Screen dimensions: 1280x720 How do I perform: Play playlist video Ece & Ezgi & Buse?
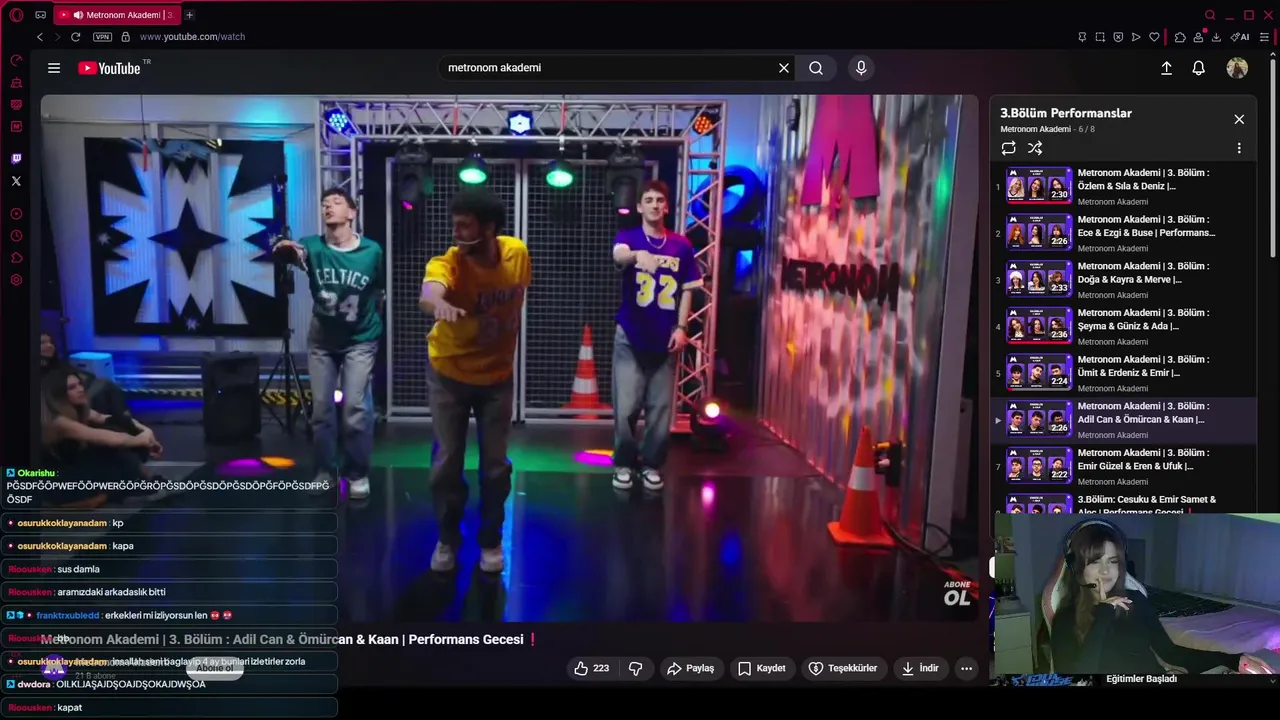coord(1123,233)
